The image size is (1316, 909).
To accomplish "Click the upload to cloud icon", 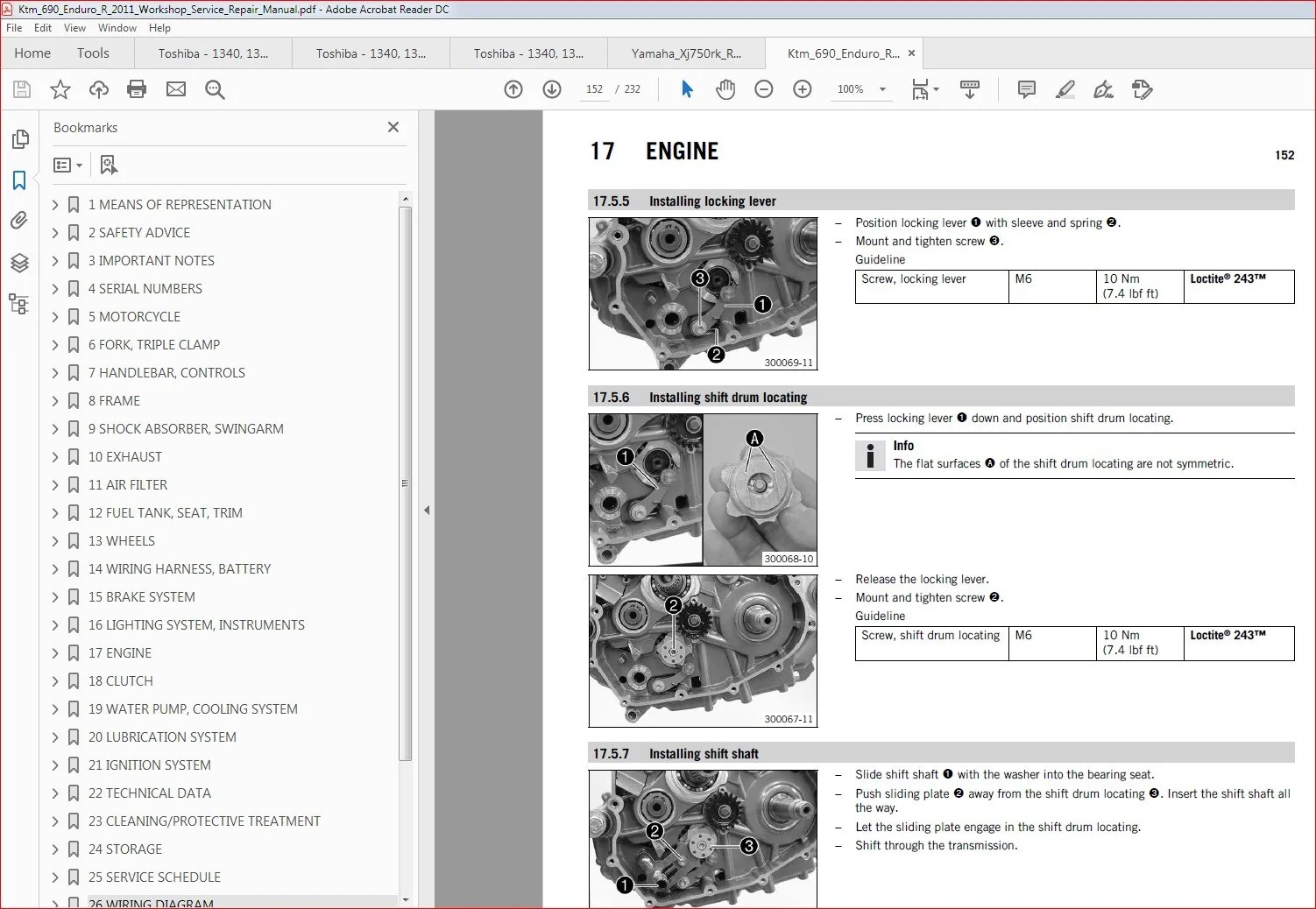I will [99, 89].
